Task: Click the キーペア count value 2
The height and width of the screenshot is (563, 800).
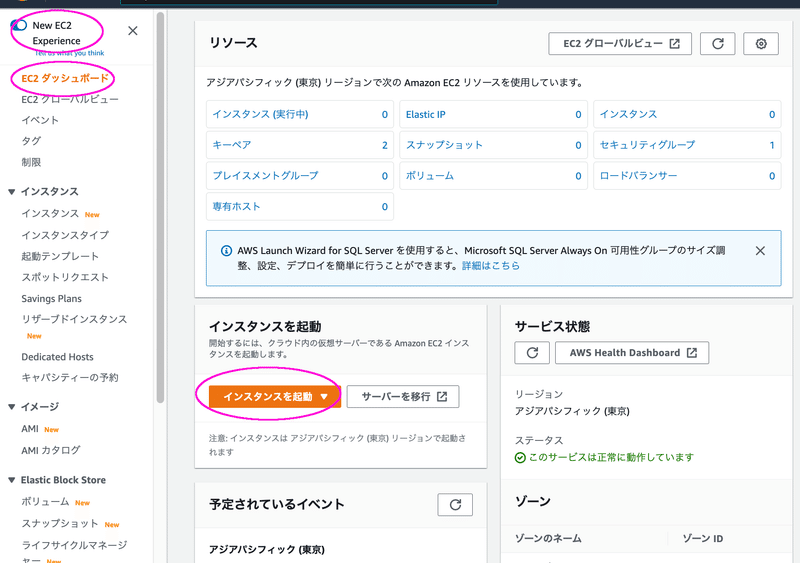Action: coord(385,145)
